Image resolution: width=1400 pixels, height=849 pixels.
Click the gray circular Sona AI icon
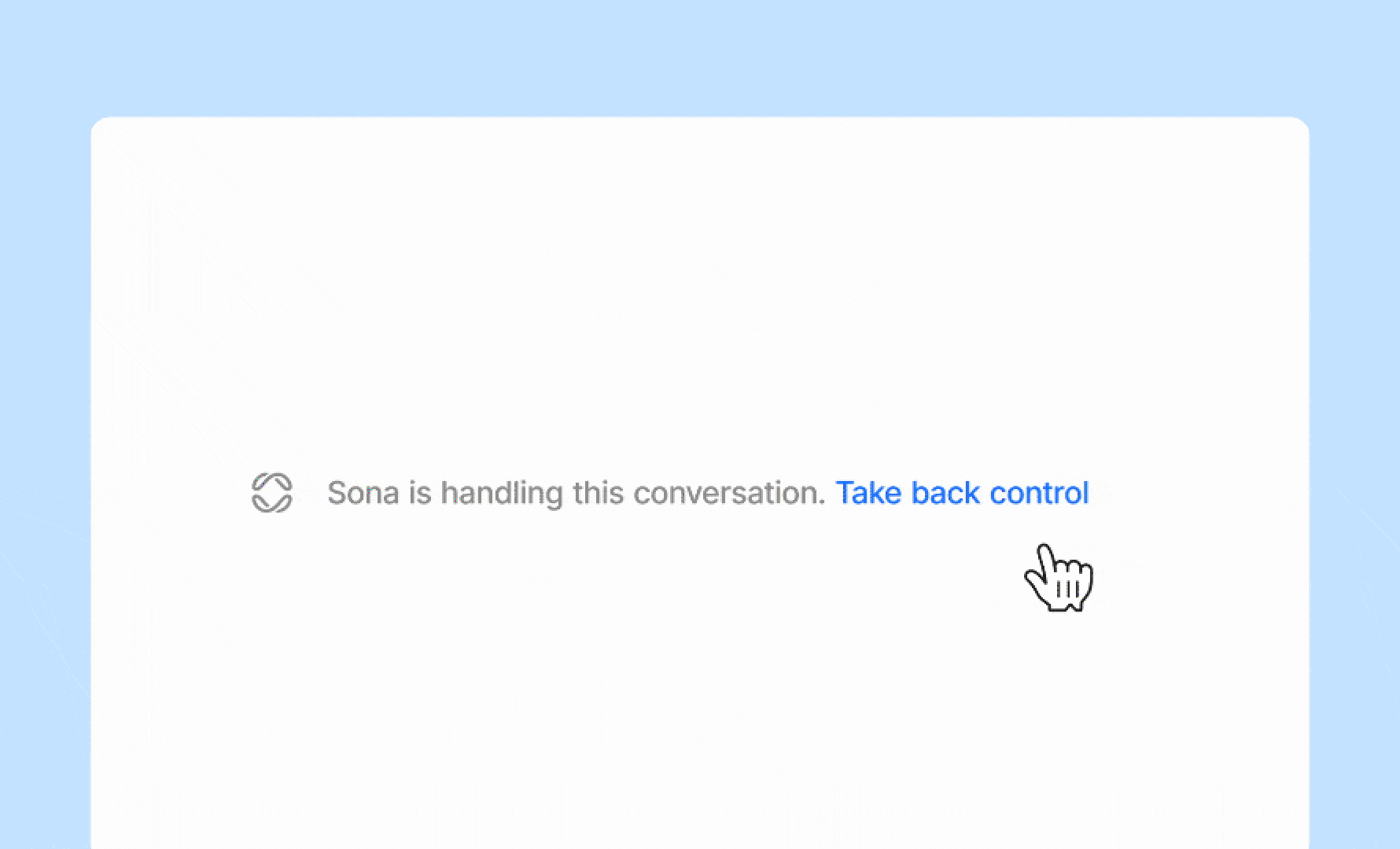click(x=272, y=493)
